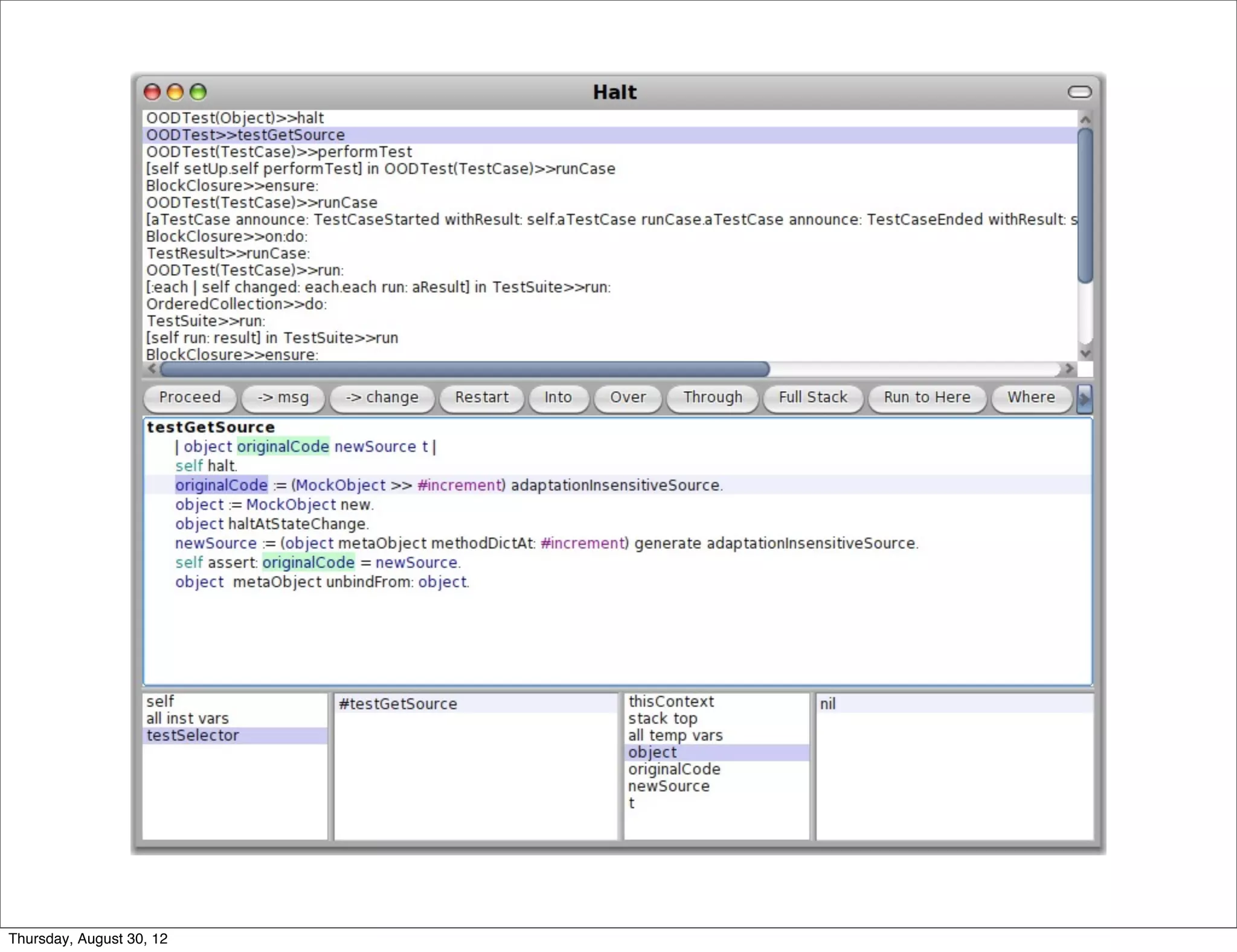Click the yellow minimize window button

[x=175, y=92]
